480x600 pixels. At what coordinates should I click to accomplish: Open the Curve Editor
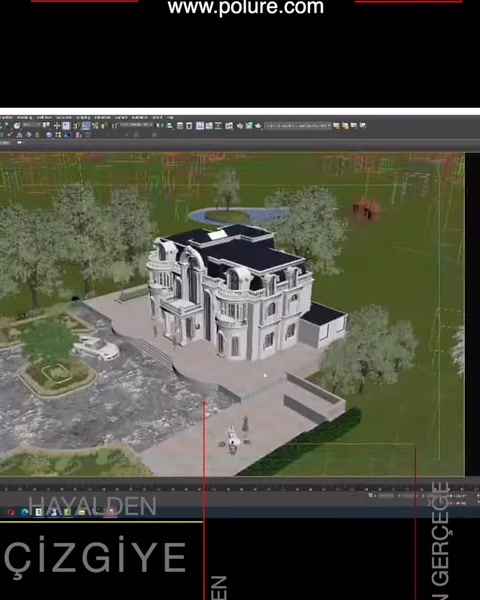coord(209,126)
